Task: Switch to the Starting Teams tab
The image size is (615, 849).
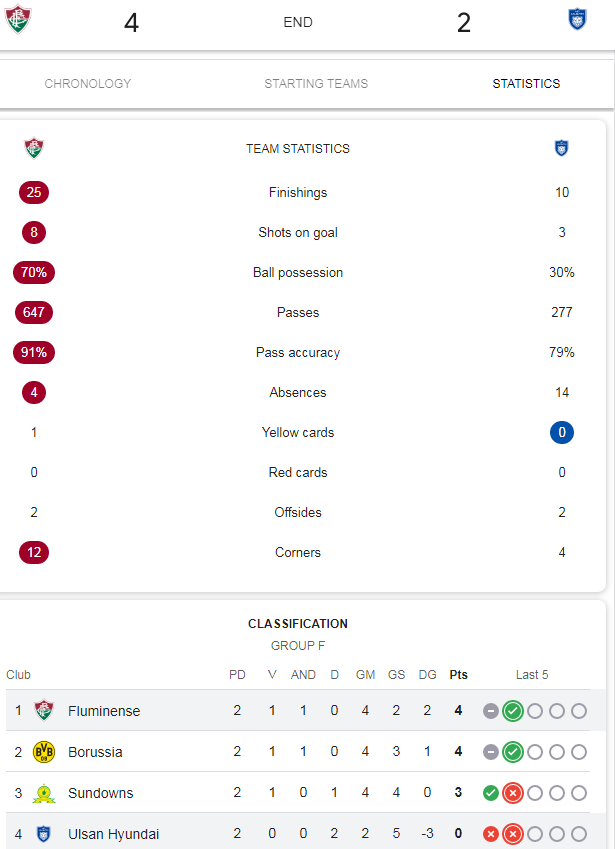Action: (316, 83)
